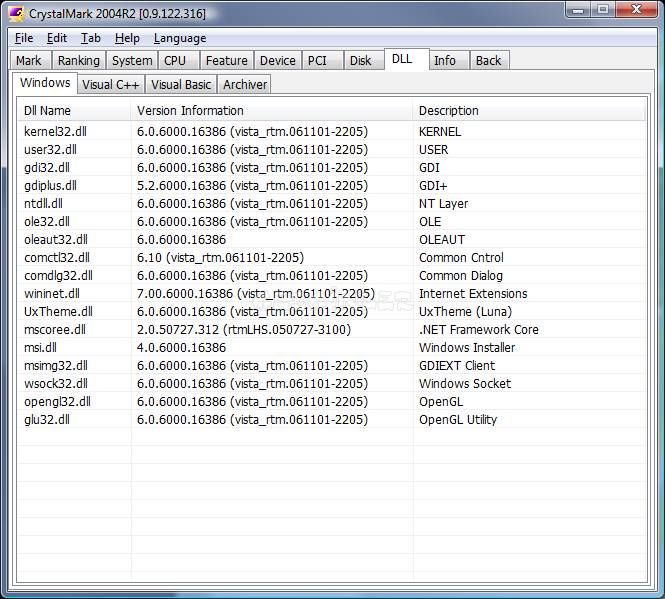Open the Help menu
Image resolution: width=665 pixels, height=599 pixels.
coord(127,38)
